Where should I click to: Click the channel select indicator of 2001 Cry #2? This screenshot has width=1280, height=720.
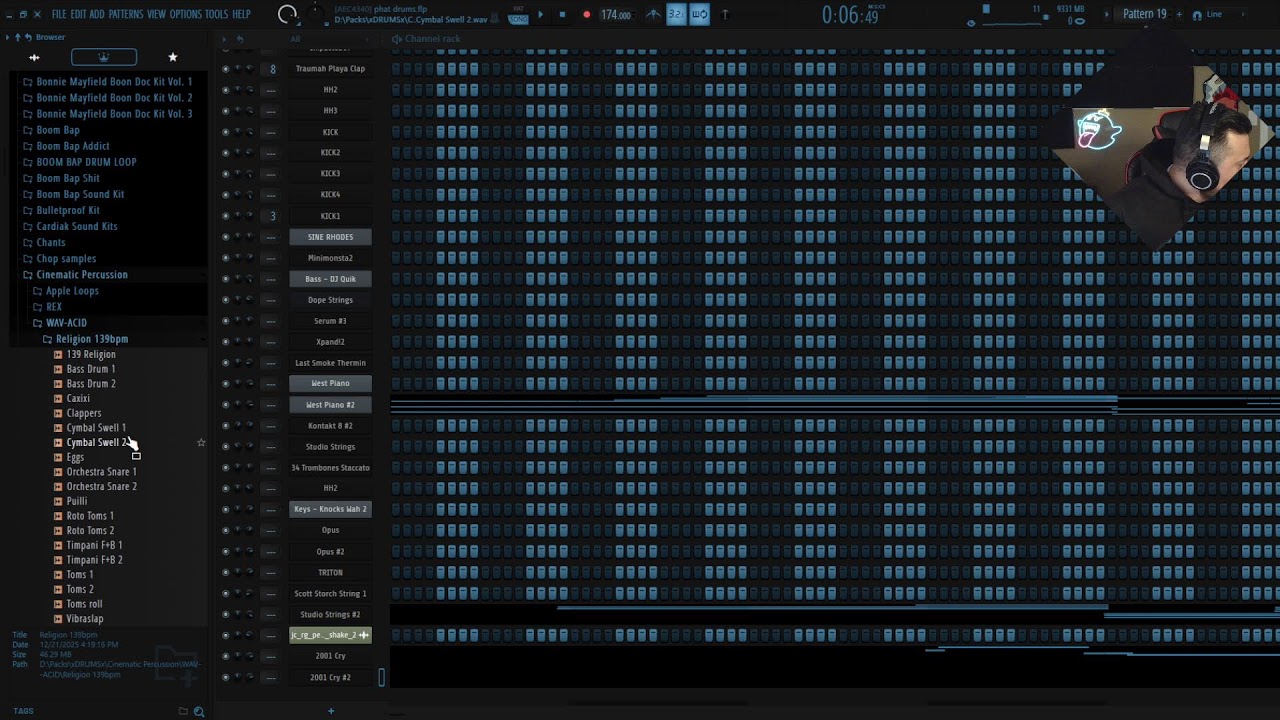point(381,678)
